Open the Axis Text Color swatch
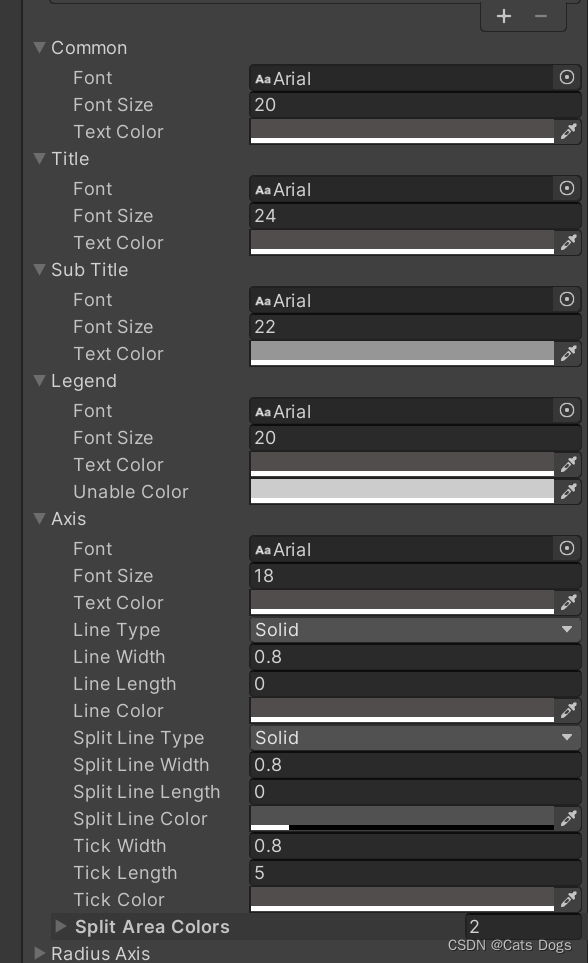This screenshot has width=588, height=963. (x=400, y=602)
